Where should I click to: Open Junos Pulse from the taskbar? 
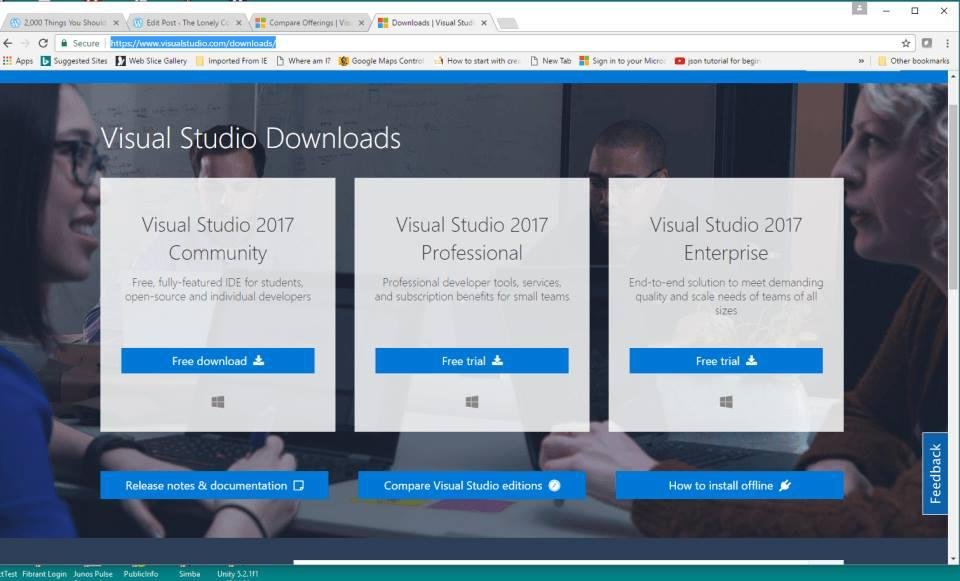click(x=93, y=574)
